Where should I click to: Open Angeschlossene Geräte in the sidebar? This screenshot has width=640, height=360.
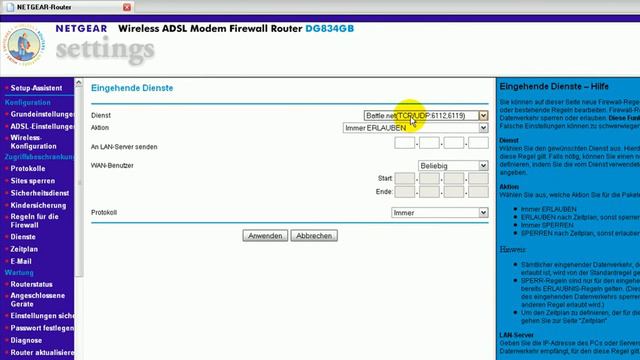tap(38, 300)
